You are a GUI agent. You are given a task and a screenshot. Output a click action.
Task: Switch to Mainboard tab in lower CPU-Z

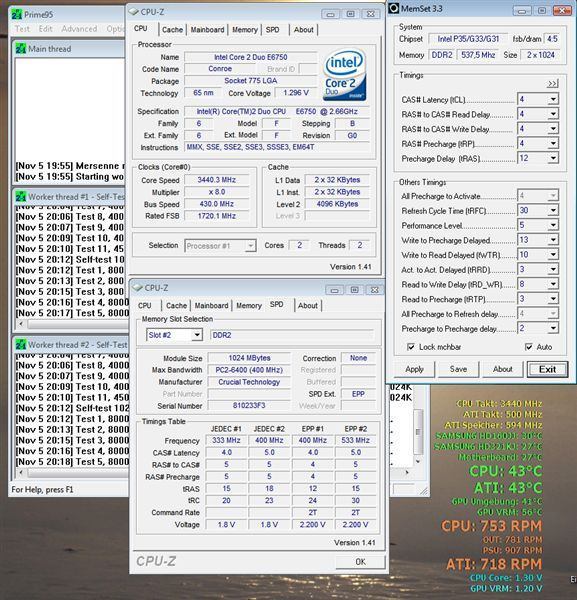point(211,305)
